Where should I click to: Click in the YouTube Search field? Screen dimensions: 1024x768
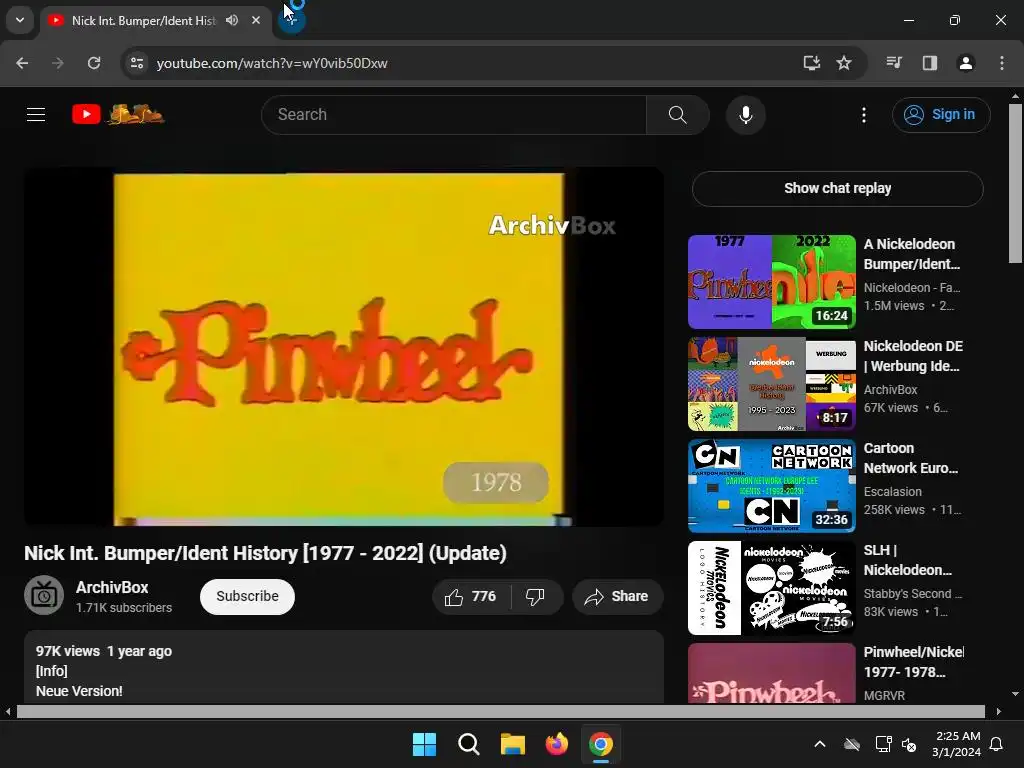454,115
